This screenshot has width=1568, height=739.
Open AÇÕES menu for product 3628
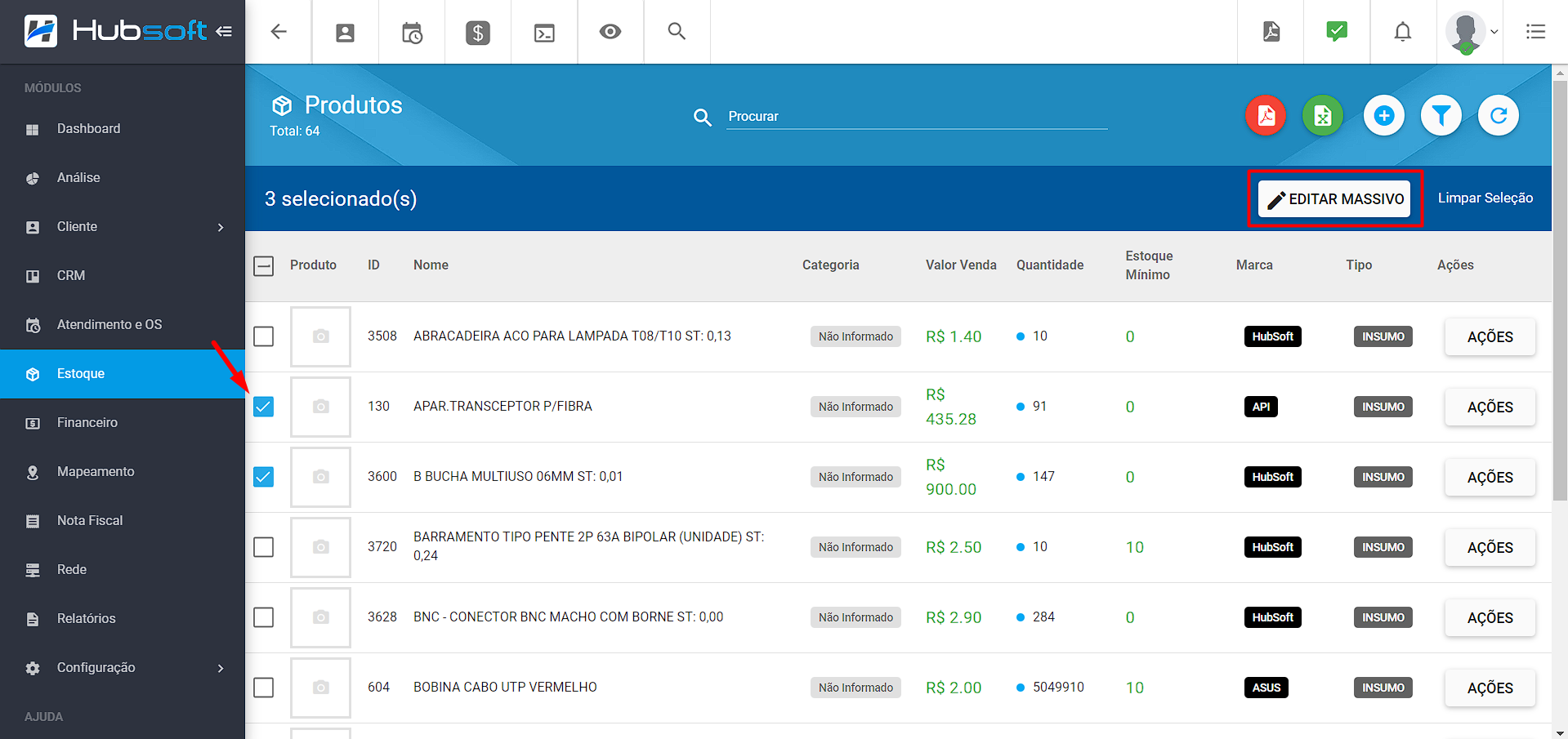(x=1490, y=618)
